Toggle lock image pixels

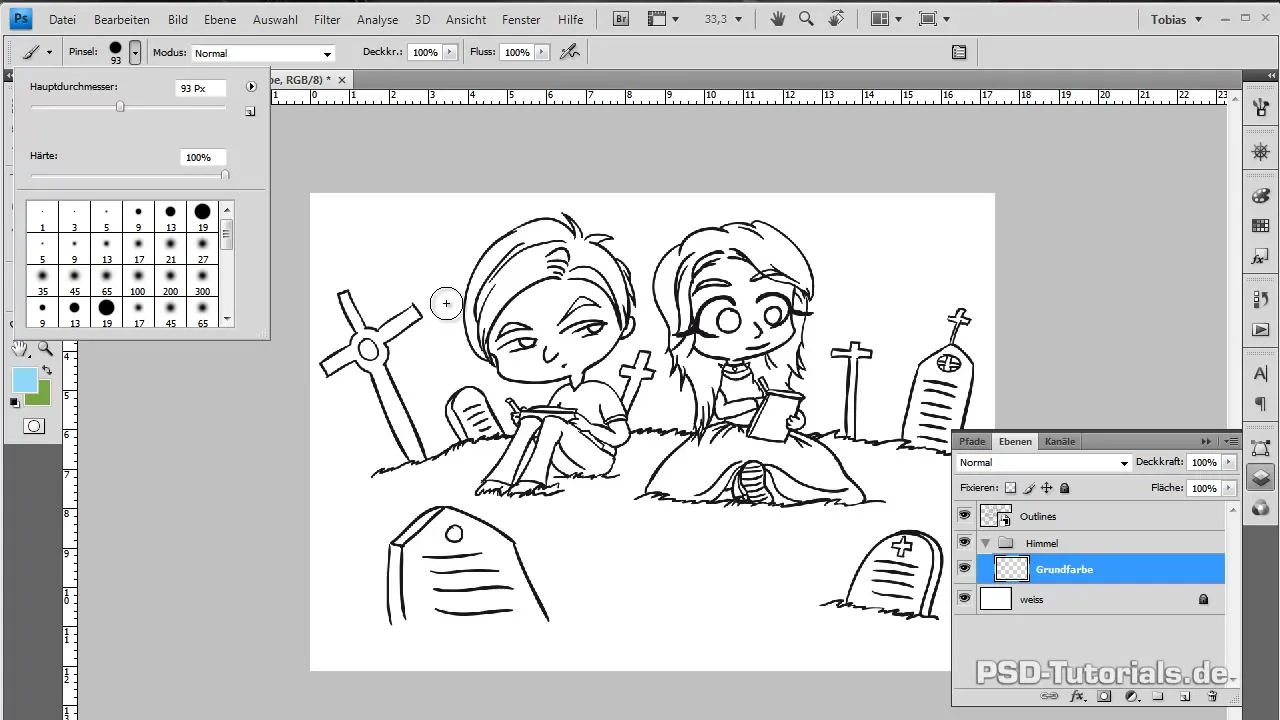pyautogui.click(x=1028, y=488)
